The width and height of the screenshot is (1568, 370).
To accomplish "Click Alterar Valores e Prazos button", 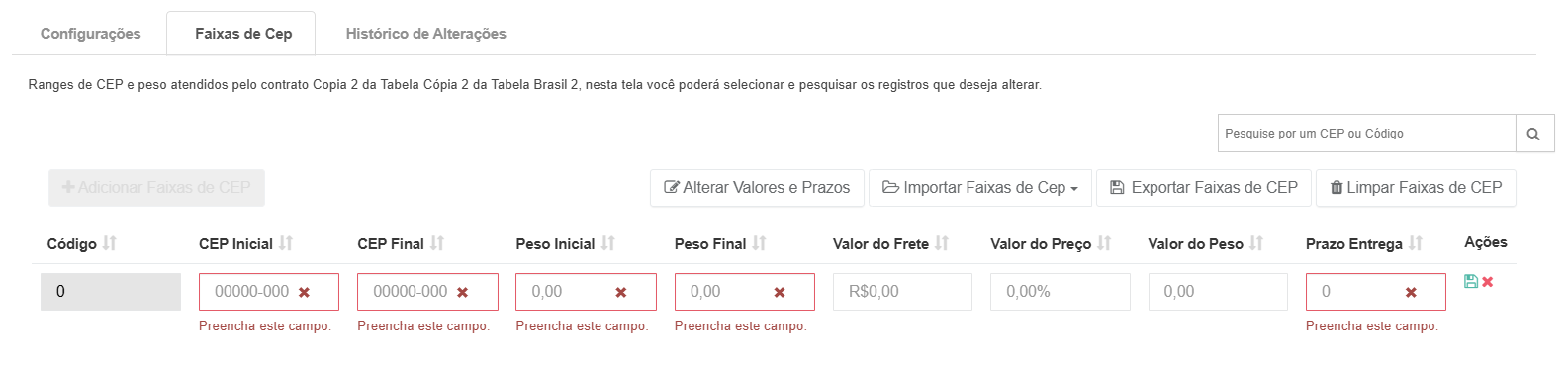I will coord(757,188).
